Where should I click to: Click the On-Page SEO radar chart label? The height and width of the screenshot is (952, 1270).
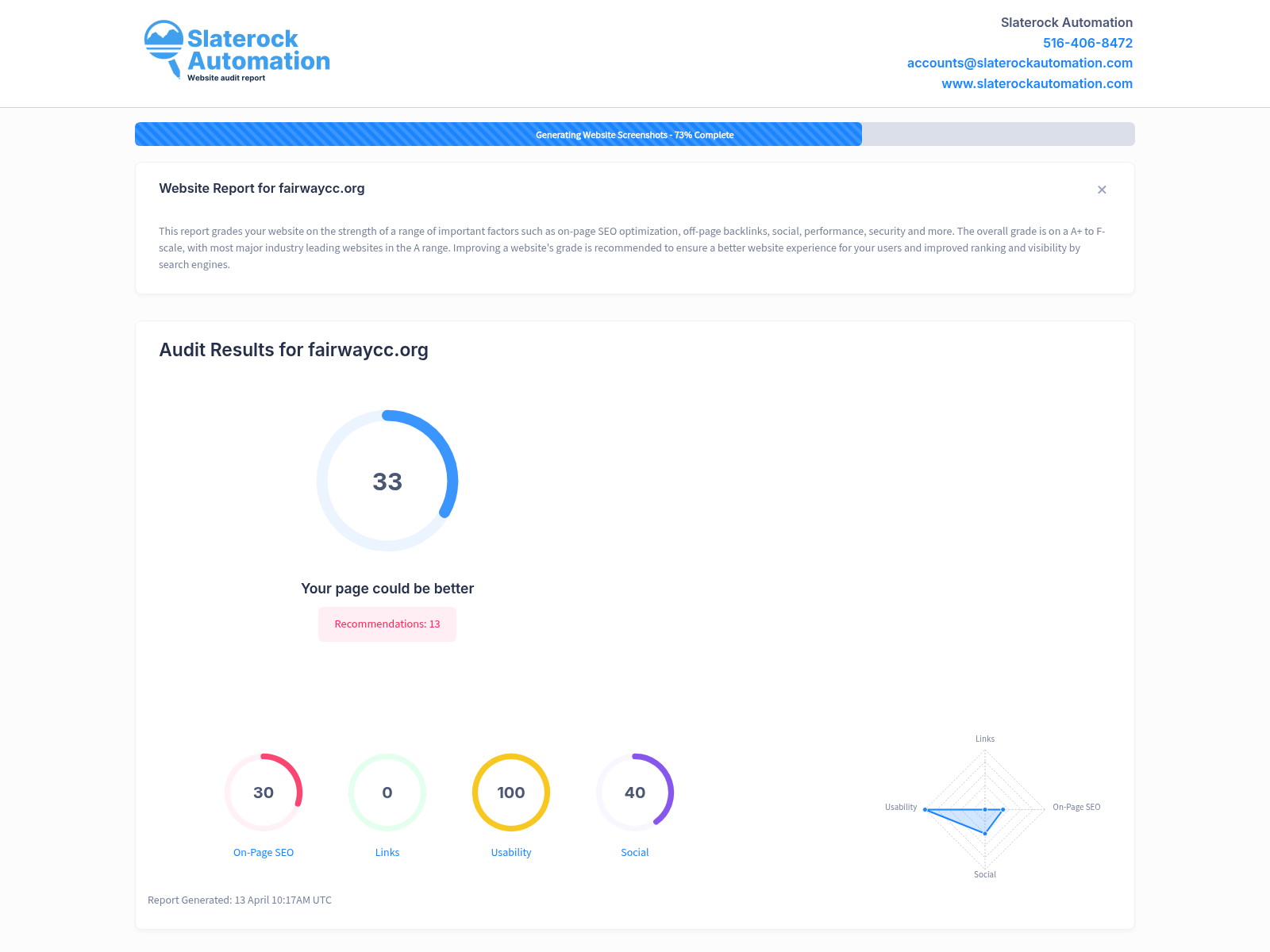tap(1076, 807)
